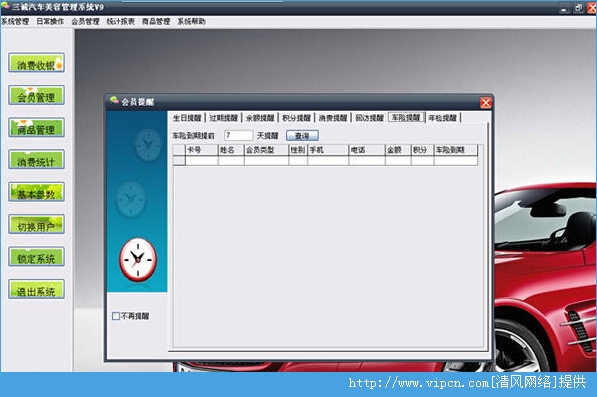Click the 电话 column header
This screenshot has width=597, height=397.
pos(367,150)
